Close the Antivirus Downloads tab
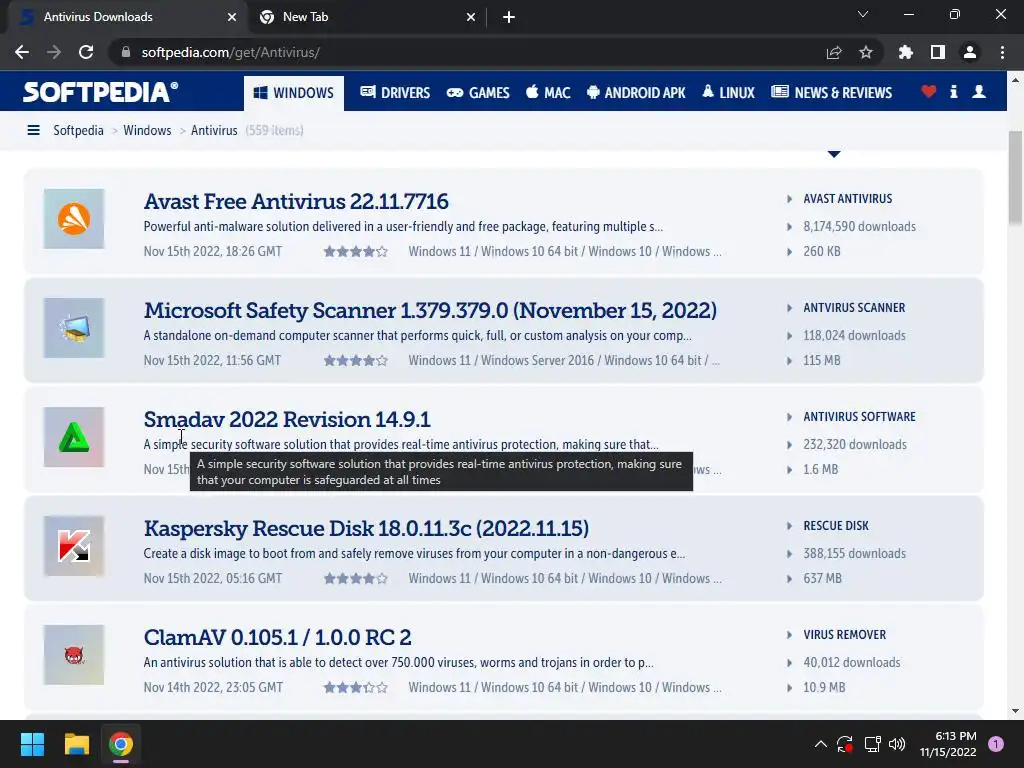Screen dimensions: 1024x768 click(x=232, y=17)
